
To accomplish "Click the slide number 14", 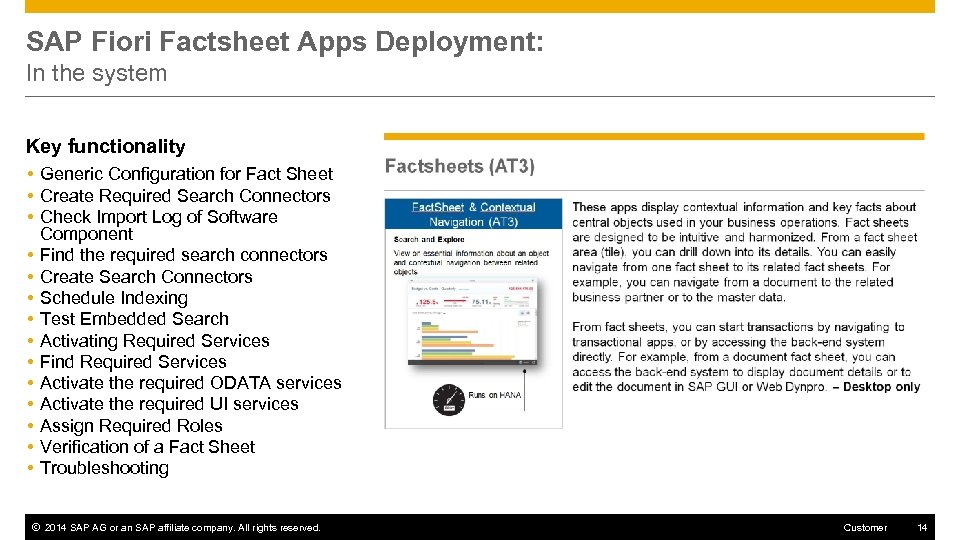I will click(x=922, y=528).
